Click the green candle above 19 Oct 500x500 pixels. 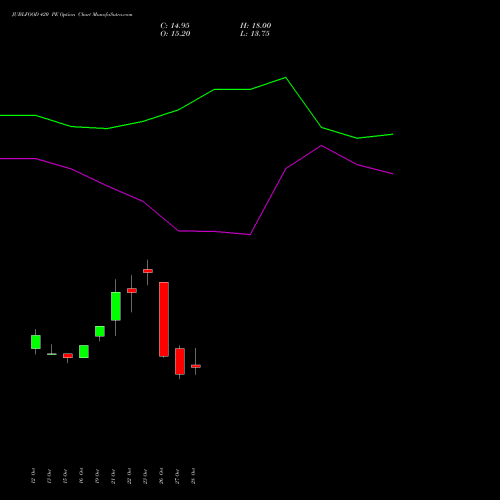tap(100, 331)
